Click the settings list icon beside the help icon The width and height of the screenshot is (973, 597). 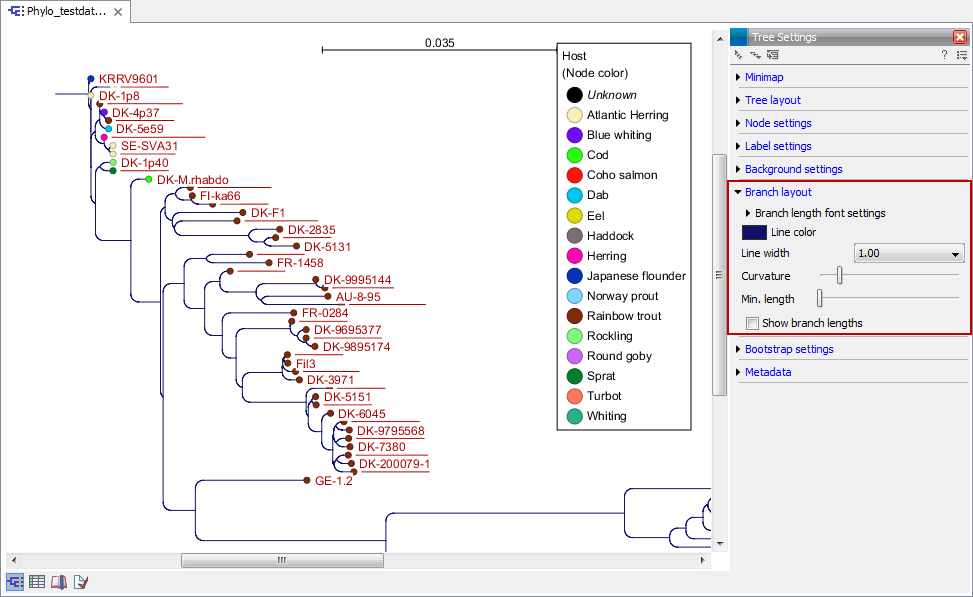pos(961,54)
